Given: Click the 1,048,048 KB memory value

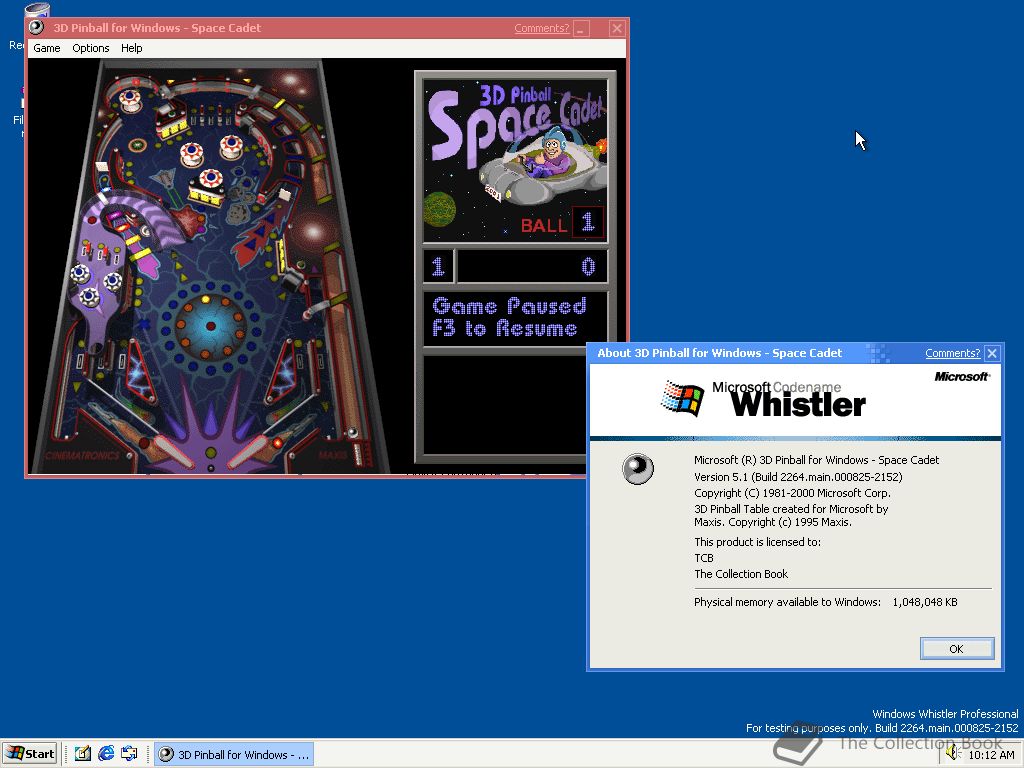Looking at the screenshot, I should click(925, 602).
